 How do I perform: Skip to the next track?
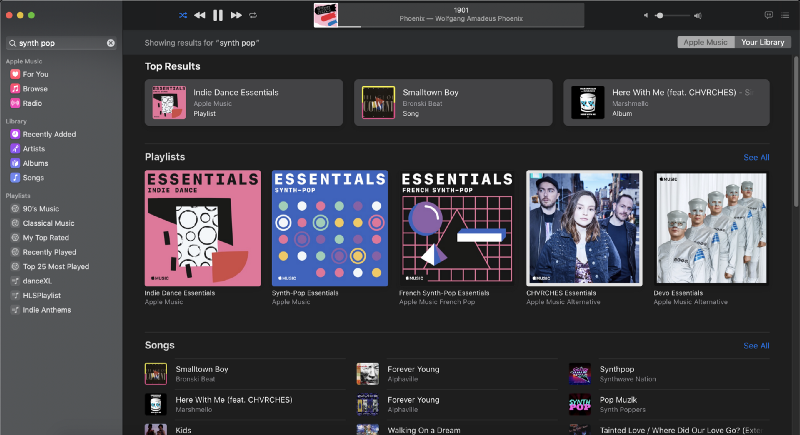point(236,16)
